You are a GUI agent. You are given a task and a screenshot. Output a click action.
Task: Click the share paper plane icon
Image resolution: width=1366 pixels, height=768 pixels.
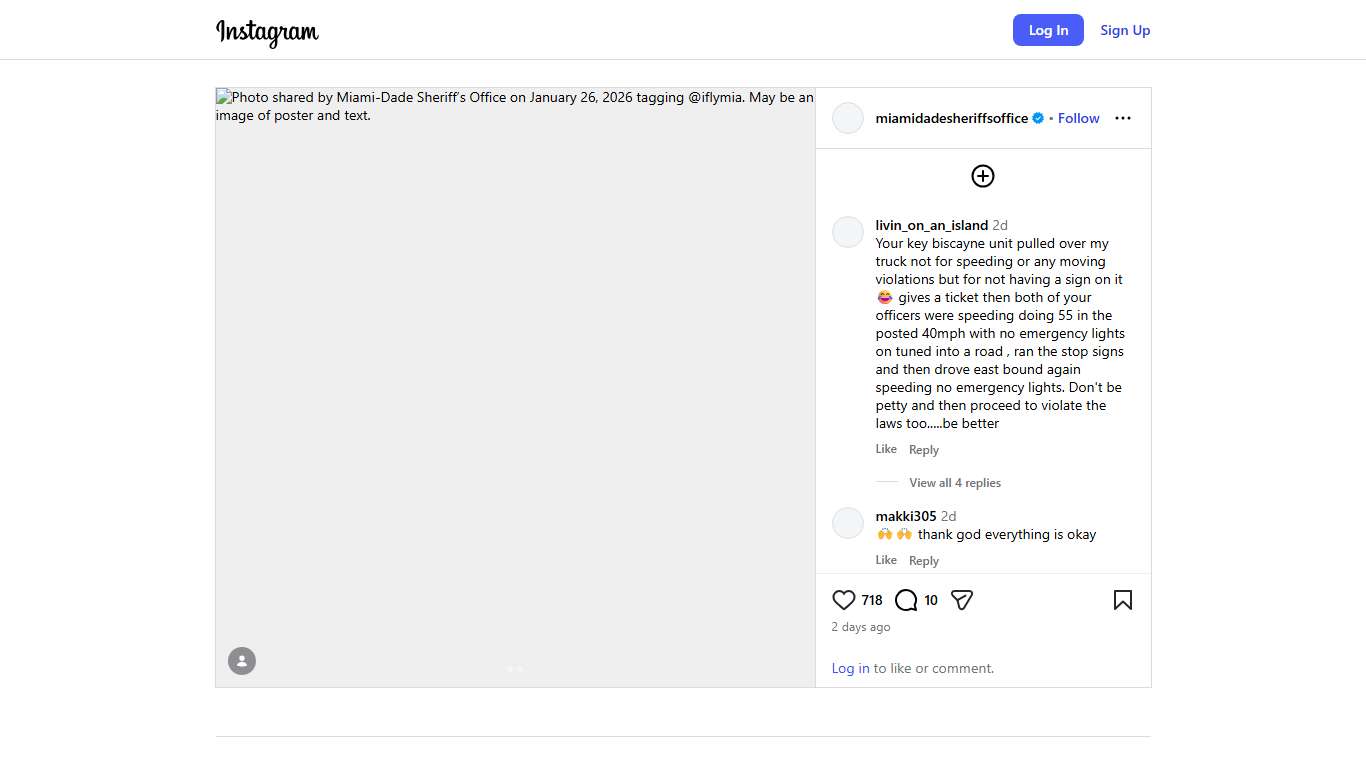pyautogui.click(x=962, y=600)
